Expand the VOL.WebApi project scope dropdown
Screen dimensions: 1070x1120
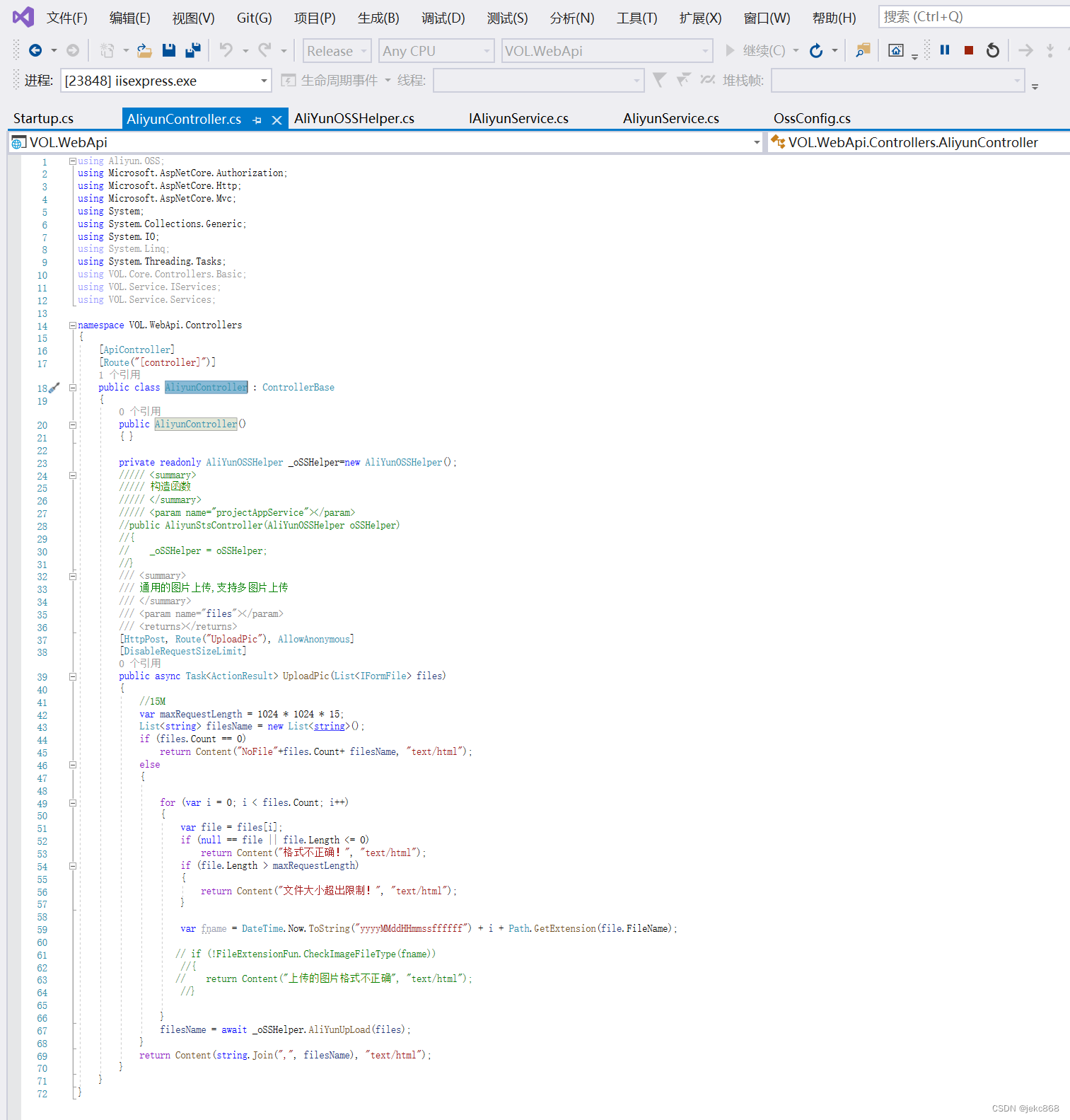[756, 142]
